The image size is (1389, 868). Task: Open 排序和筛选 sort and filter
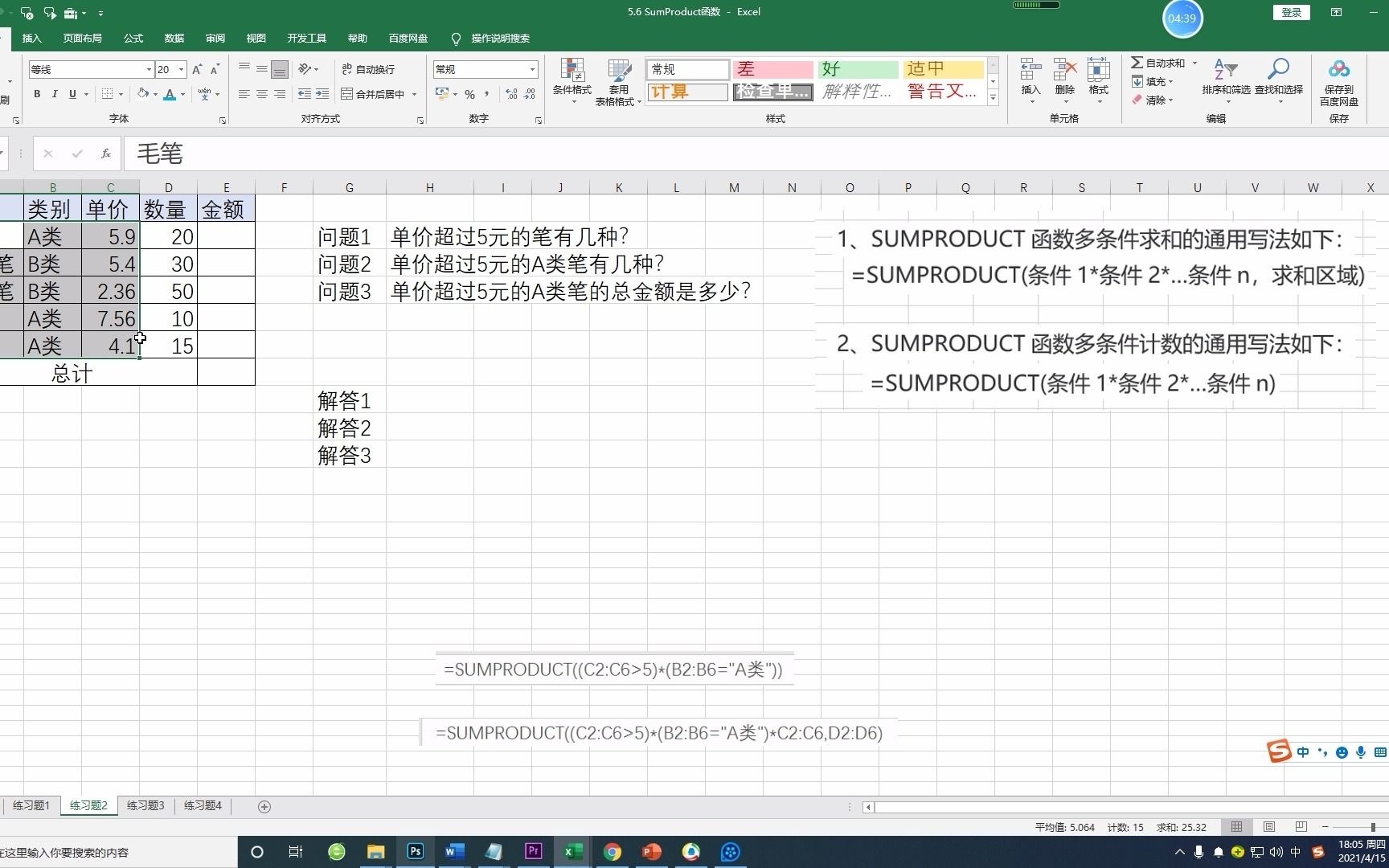1226,81
